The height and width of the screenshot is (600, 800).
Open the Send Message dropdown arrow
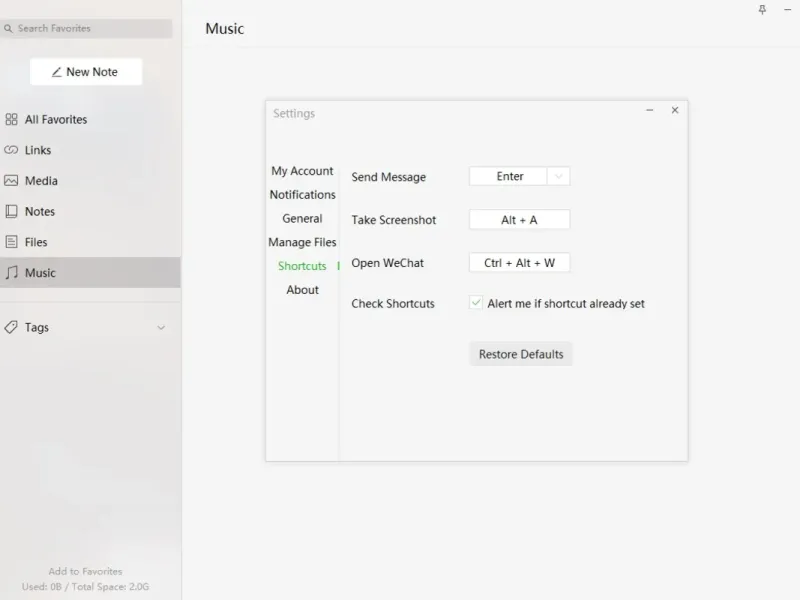[559, 177]
